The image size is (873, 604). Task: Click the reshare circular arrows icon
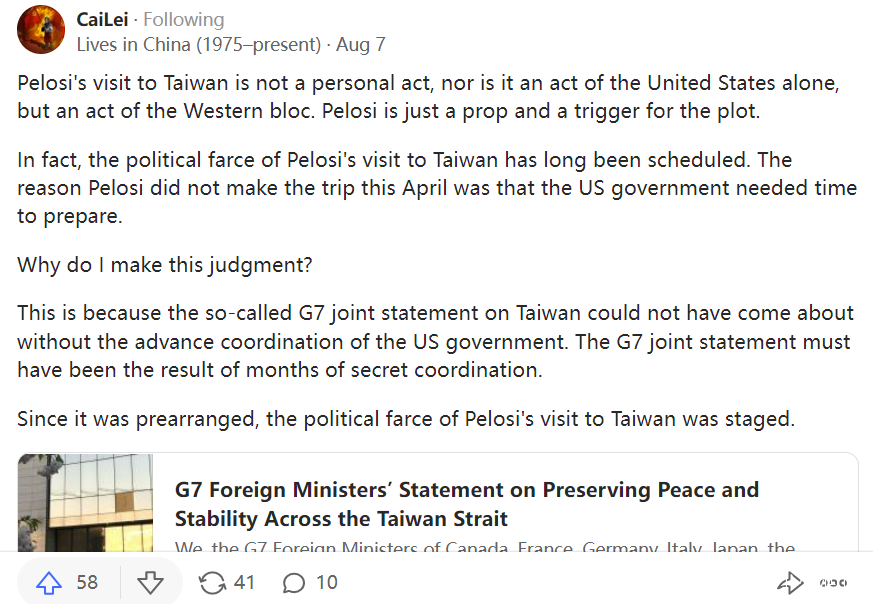click(x=212, y=582)
